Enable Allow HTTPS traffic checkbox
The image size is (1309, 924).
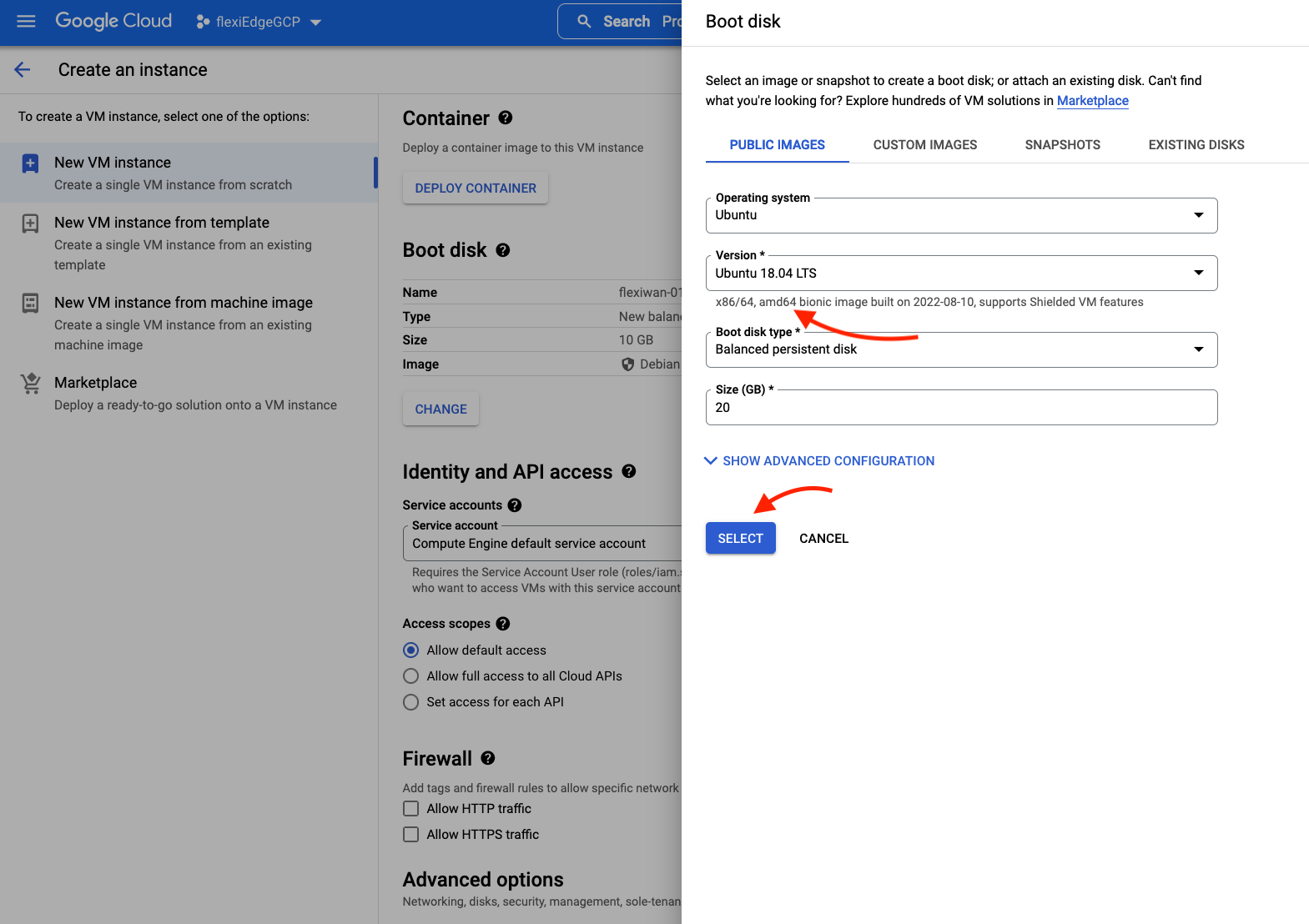[411, 835]
